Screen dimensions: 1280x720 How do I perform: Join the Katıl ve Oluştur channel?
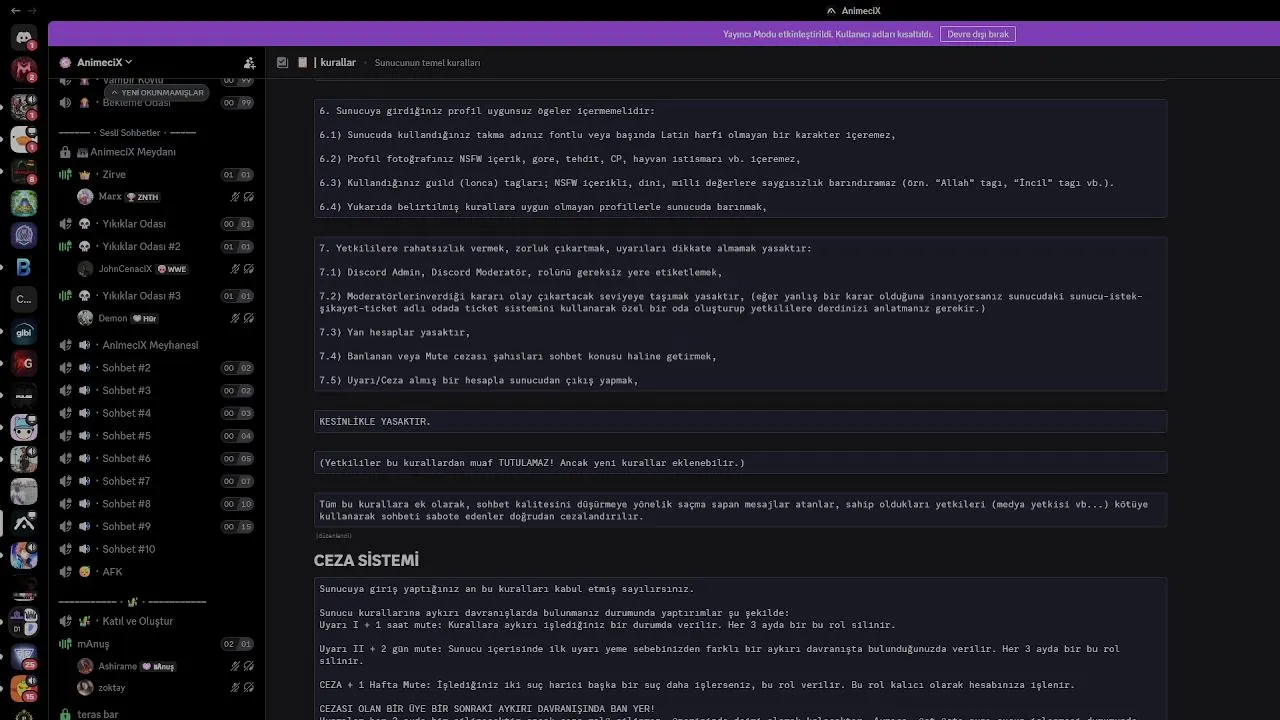tap(137, 621)
